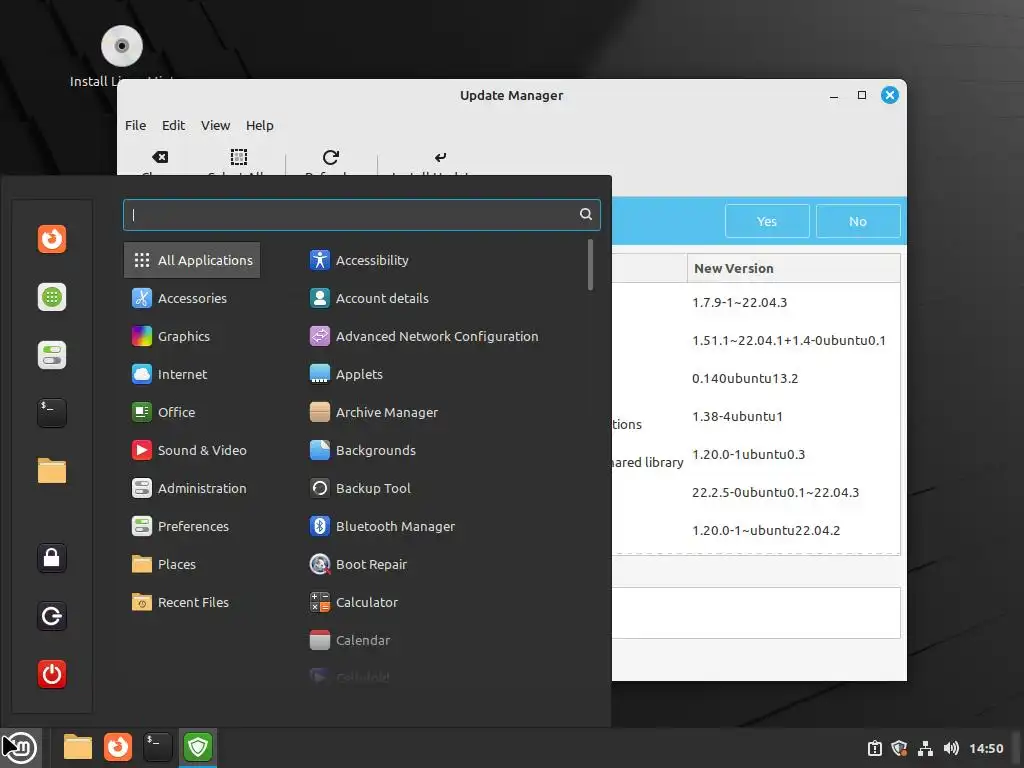
Task: Click the 14:50 clock on the panel
Action: pyautogui.click(x=986, y=748)
